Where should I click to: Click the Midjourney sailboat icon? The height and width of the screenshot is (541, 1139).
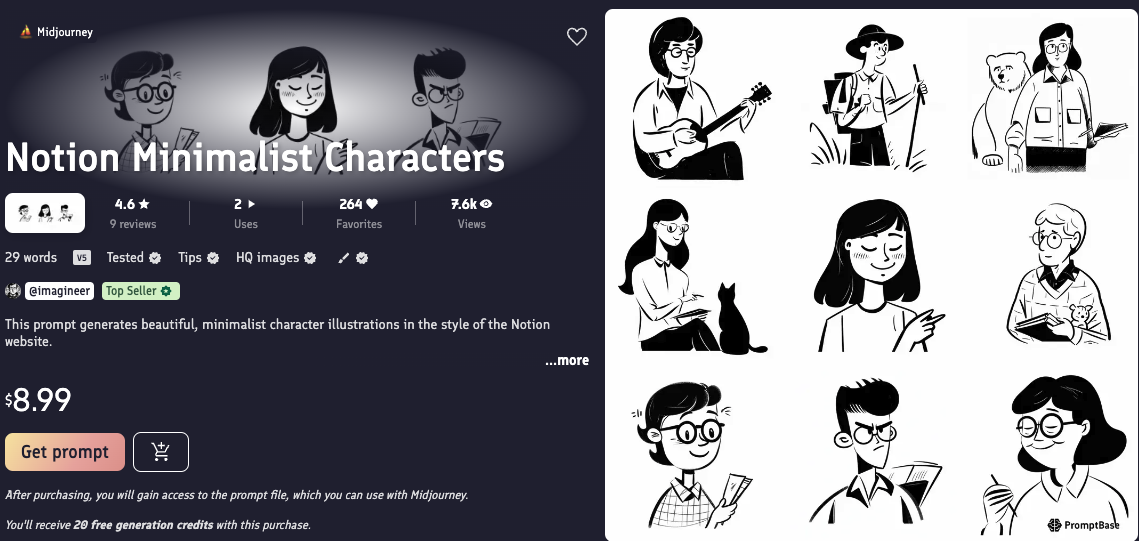click(26, 32)
